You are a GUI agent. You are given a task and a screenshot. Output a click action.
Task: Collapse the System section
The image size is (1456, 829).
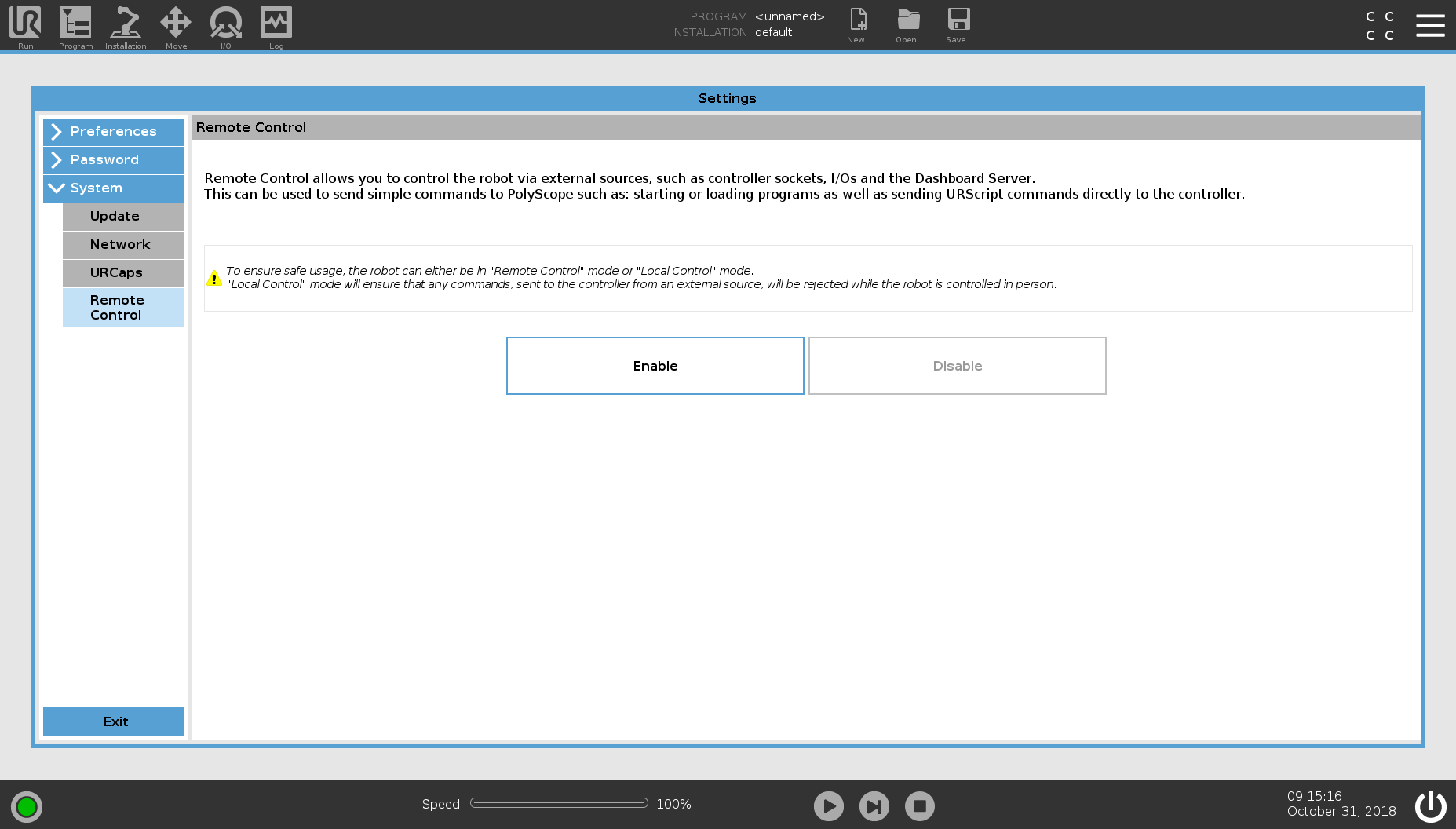click(x=114, y=188)
